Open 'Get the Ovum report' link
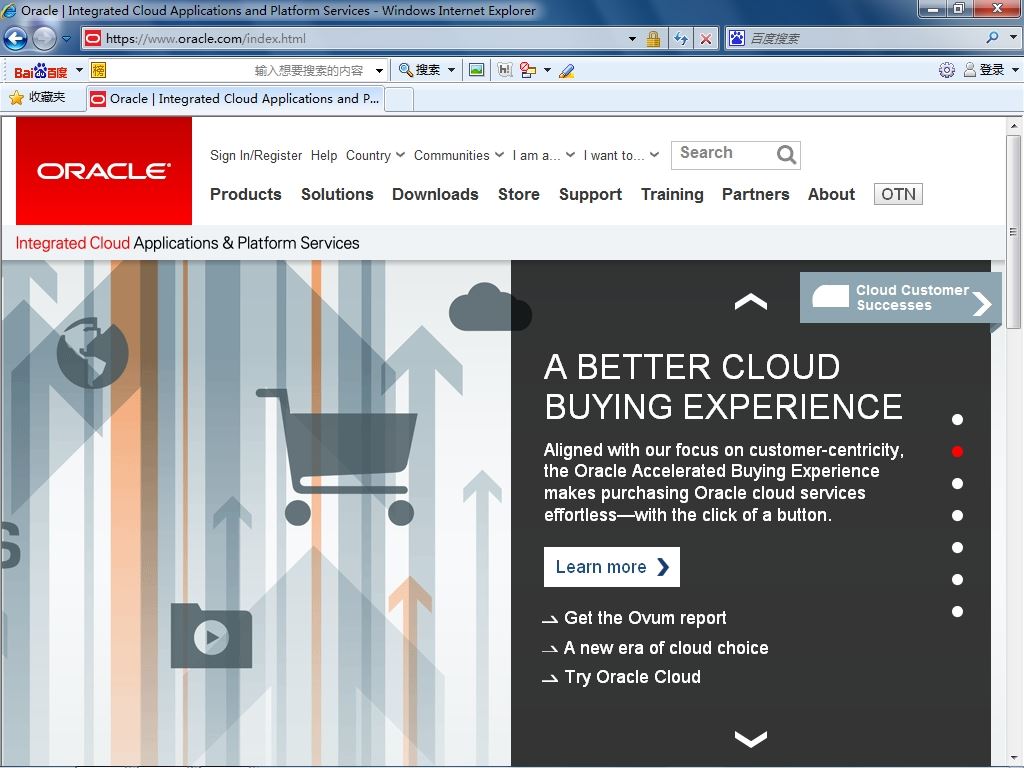The height and width of the screenshot is (768, 1024). click(x=645, y=618)
